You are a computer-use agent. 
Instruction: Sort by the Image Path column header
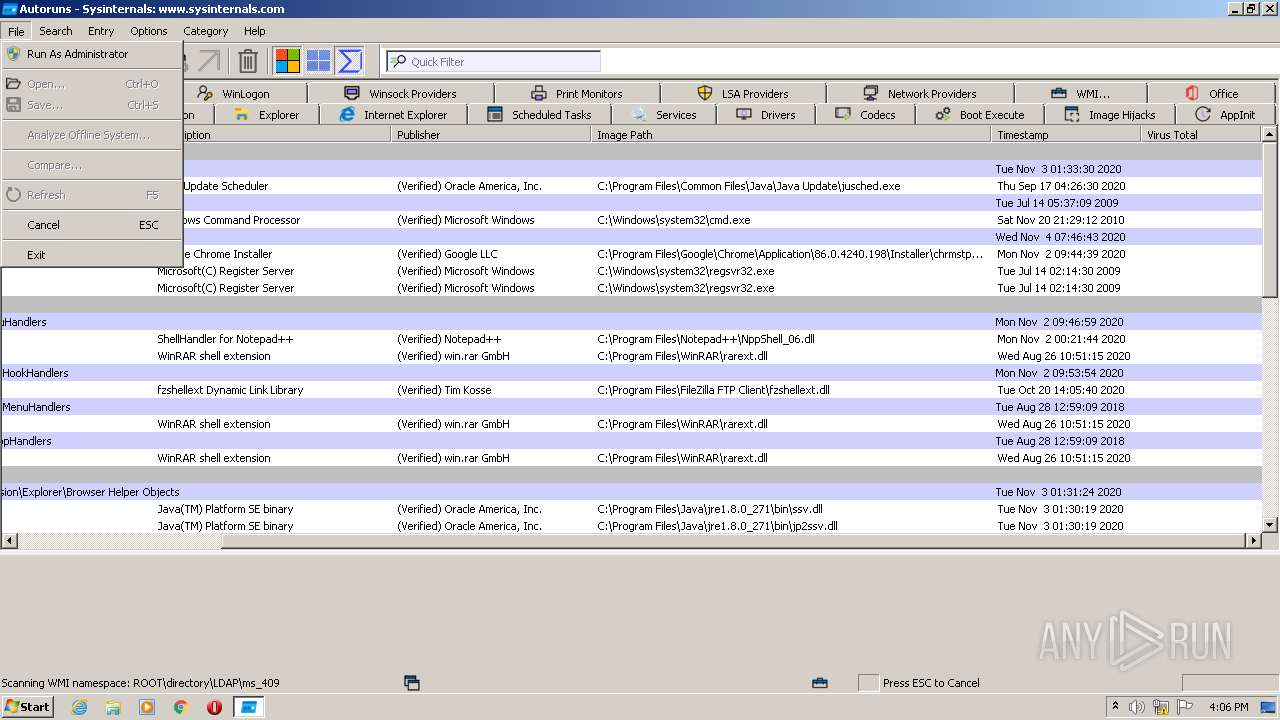tap(791, 135)
